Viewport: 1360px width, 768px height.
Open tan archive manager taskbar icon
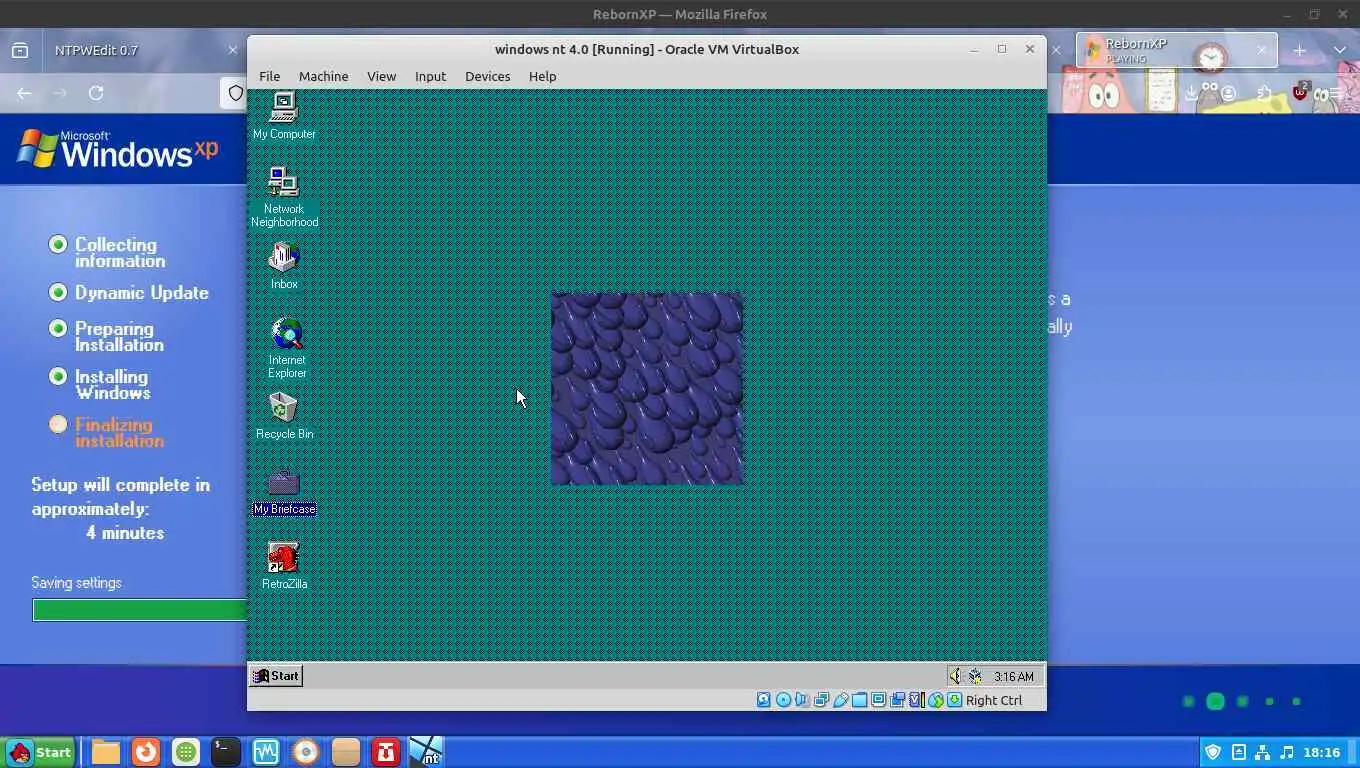(x=346, y=752)
